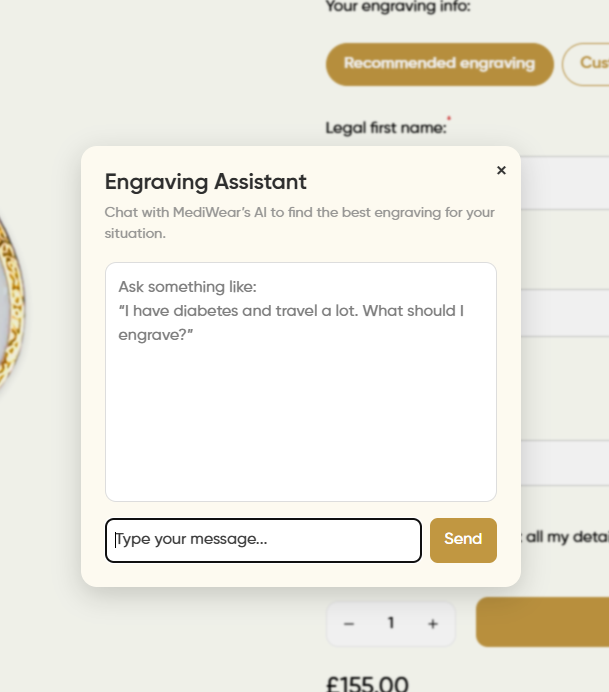The width and height of the screenshot is (609, 692).
Task: Focus the 'Type your message...' field
Action: click(x=263, y=540)
